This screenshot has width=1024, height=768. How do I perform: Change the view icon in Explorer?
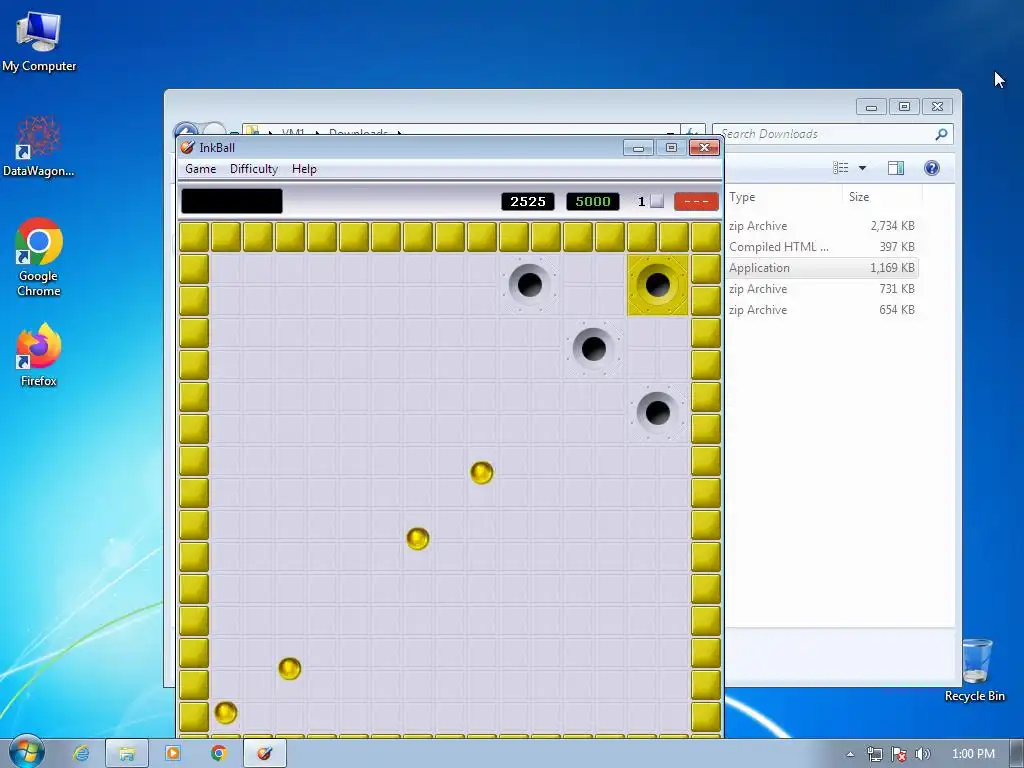[x=841, y=168]
